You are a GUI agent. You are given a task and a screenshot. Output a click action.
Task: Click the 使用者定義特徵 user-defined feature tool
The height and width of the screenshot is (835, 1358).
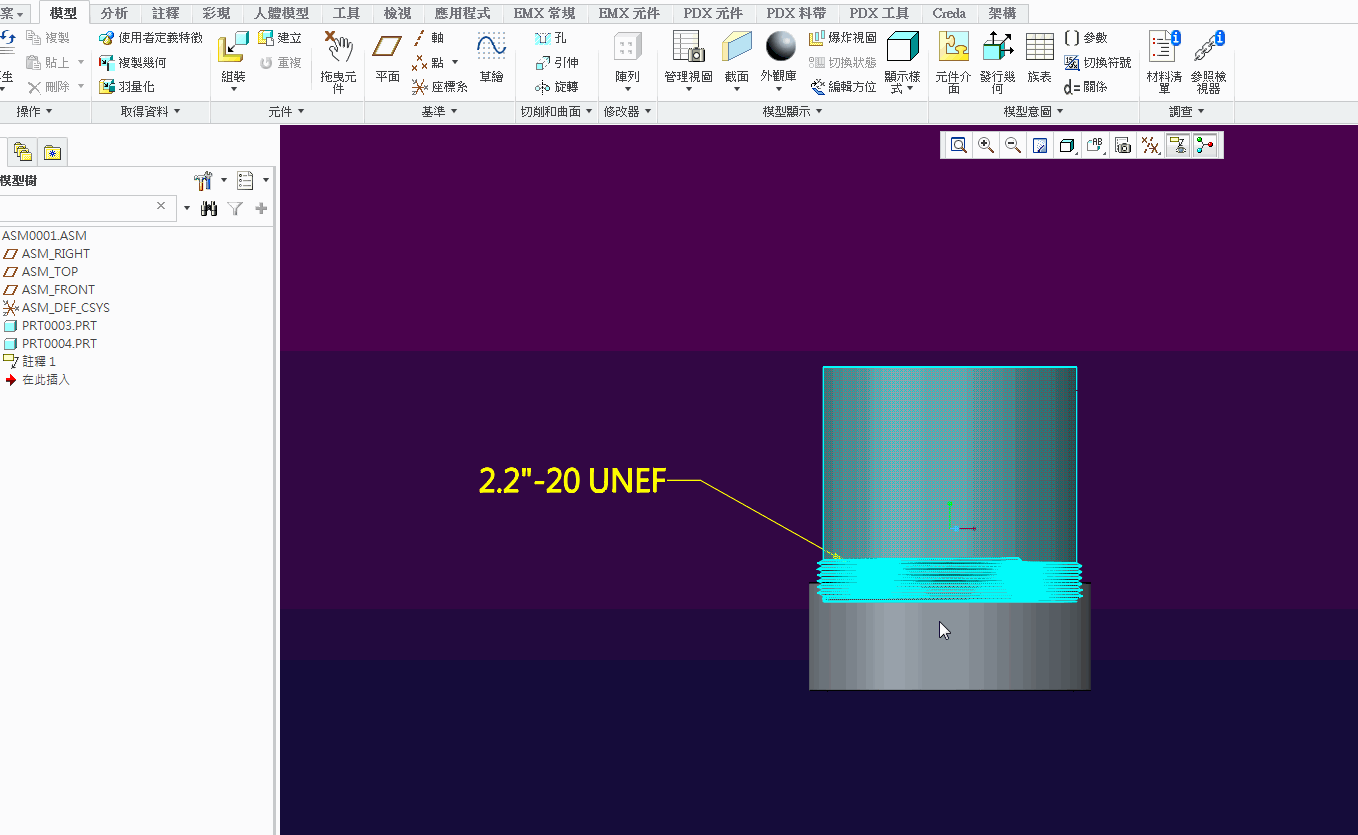coord(150,38)
